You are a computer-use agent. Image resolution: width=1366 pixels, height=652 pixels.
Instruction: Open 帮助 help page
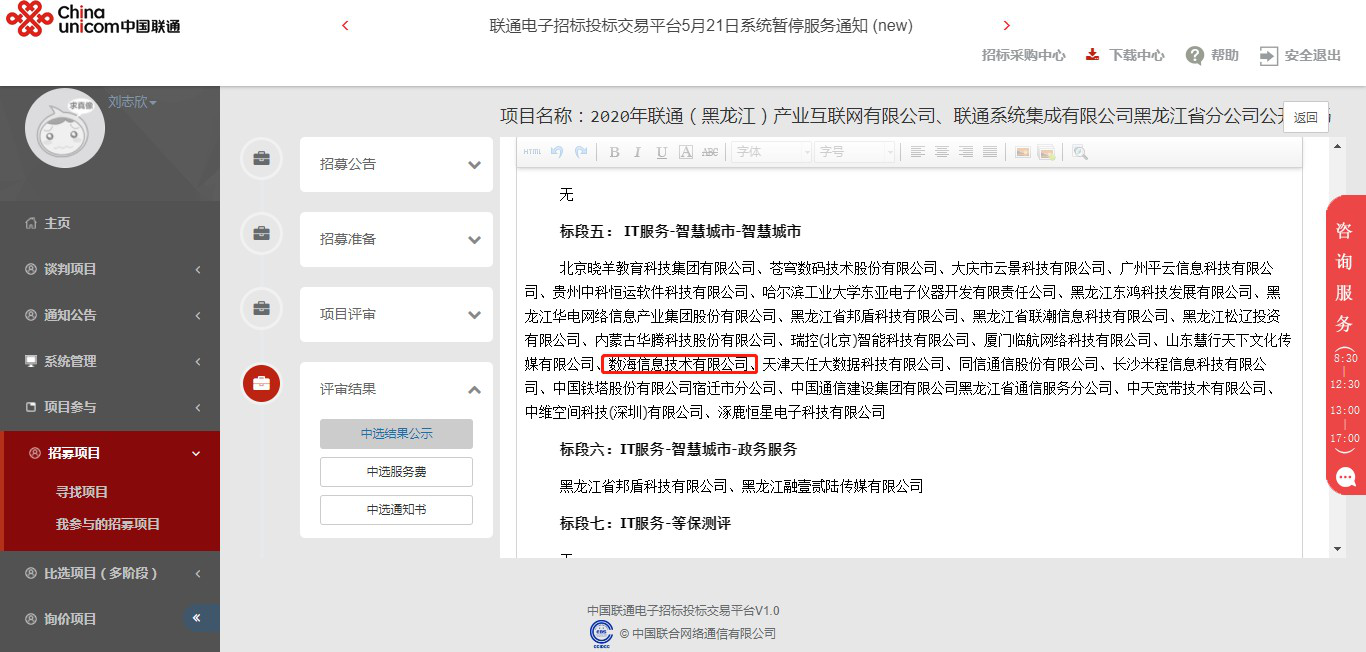click(1212, 56)
